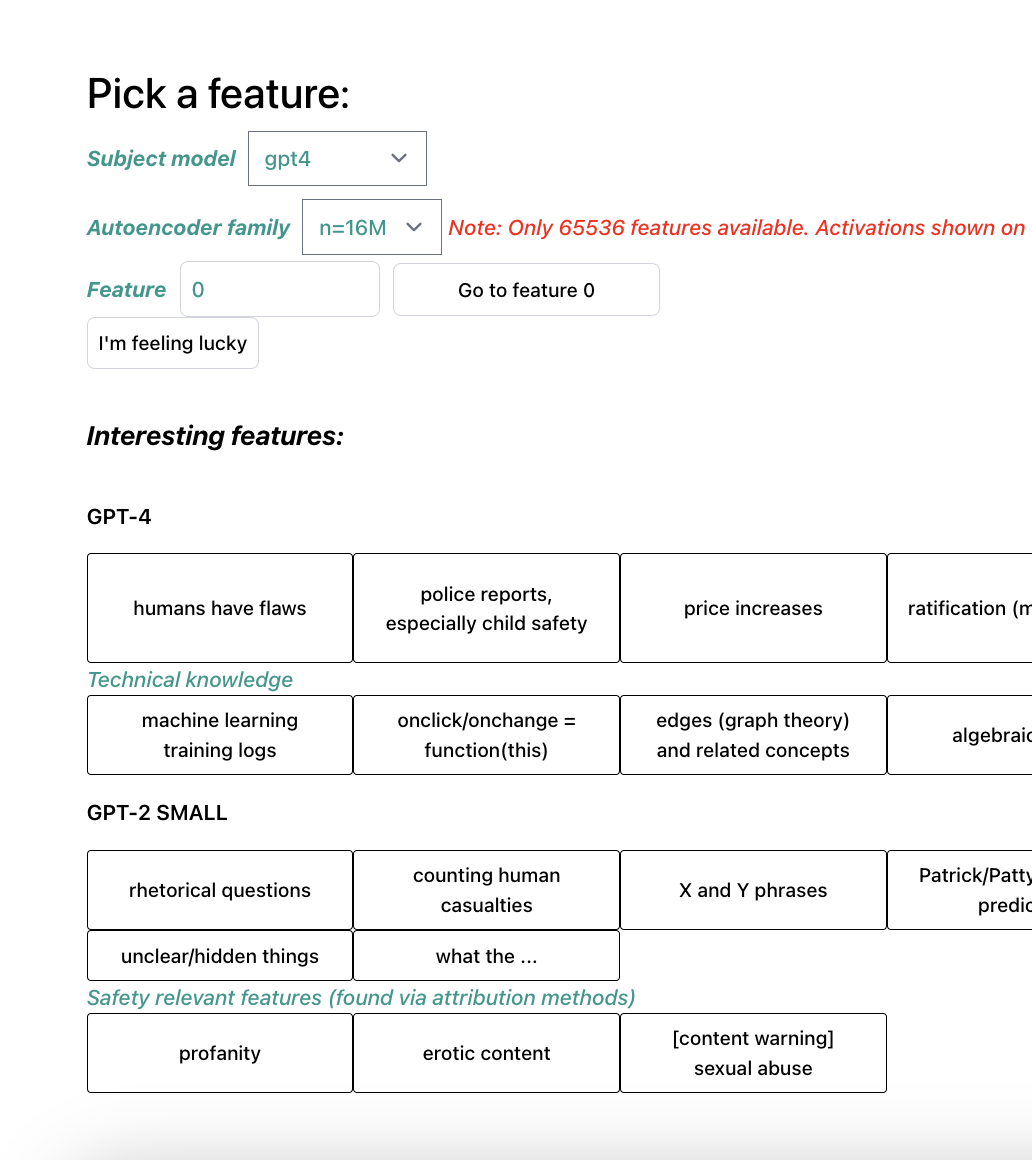The height and width of the screenshot is (1160, 1032).
Task: Open counting human casualties feature
Action: (486, 890)
